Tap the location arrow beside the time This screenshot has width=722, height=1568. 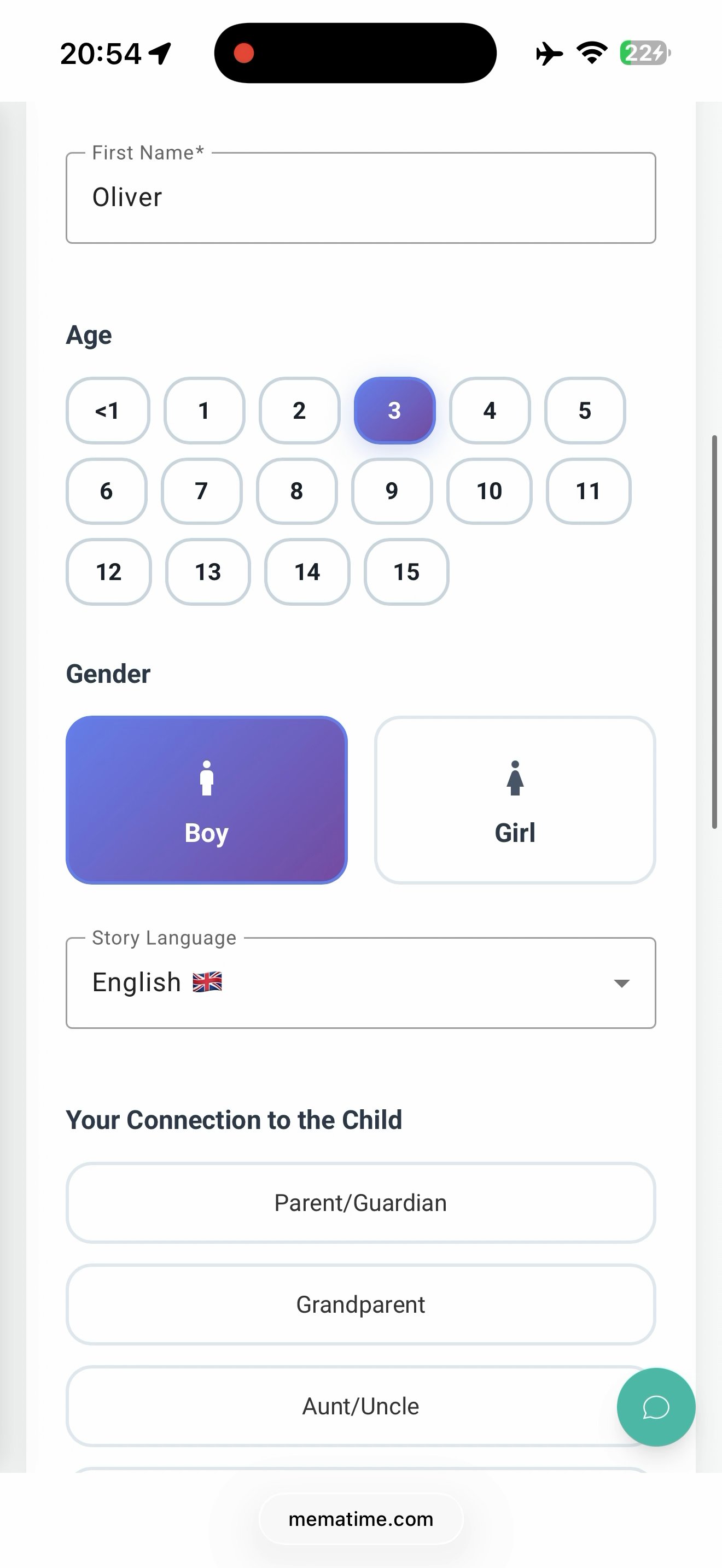click(161, 54)
